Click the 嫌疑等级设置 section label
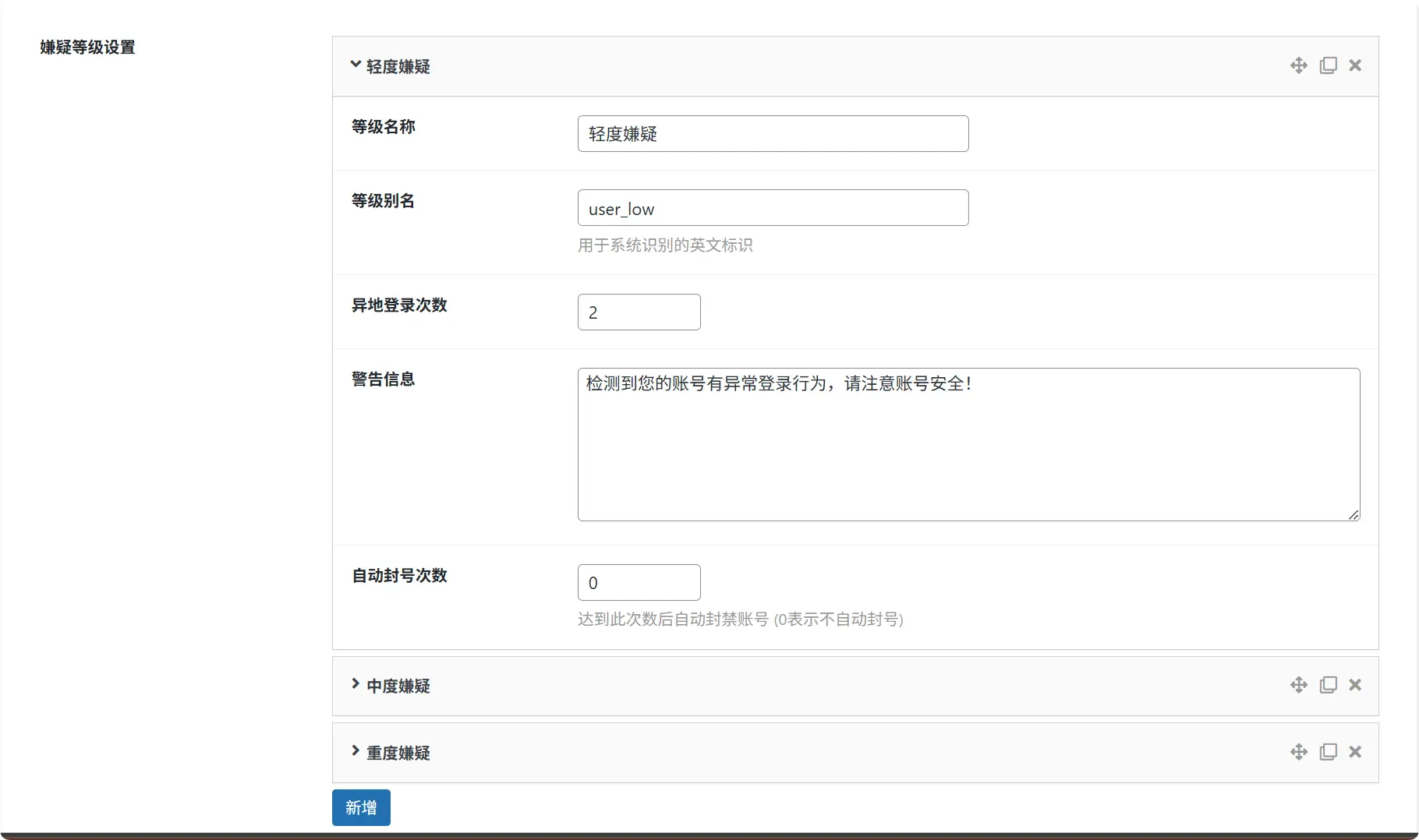1419x840 pixels. pyautogui.click(x=87, y=48)
